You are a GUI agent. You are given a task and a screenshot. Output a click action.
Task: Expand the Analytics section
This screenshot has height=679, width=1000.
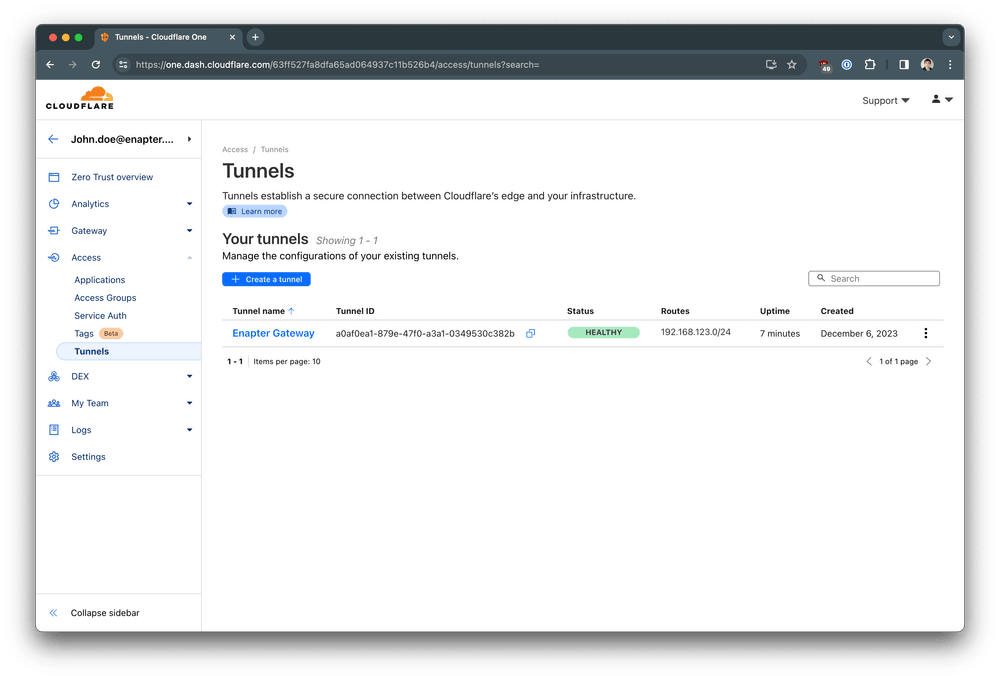coord(190,204)
